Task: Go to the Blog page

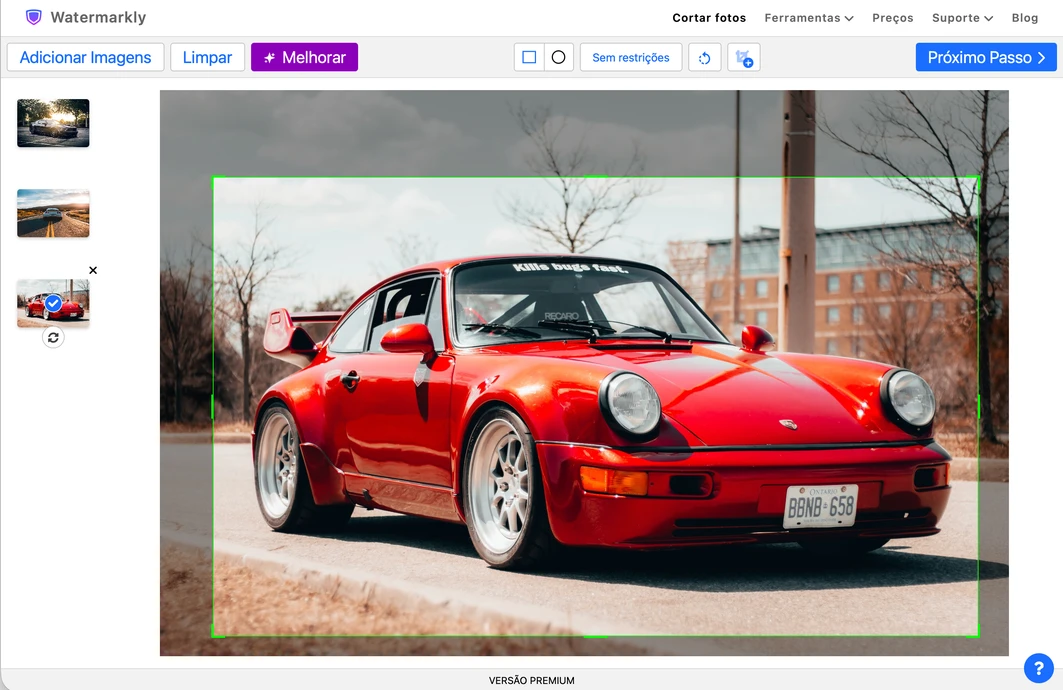Action: [x=1024, y=18]
